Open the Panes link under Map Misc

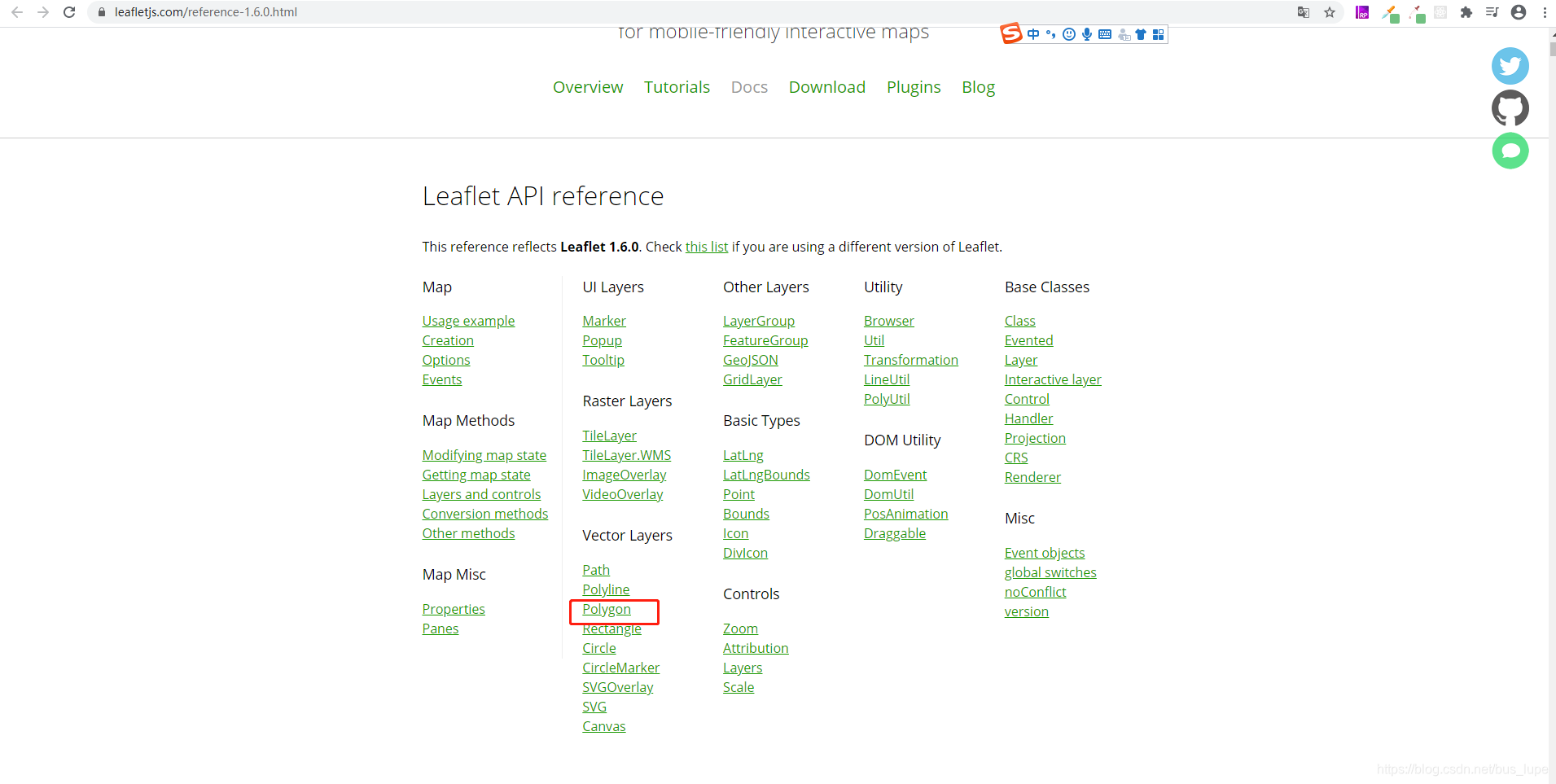click(x=441, y=629)
